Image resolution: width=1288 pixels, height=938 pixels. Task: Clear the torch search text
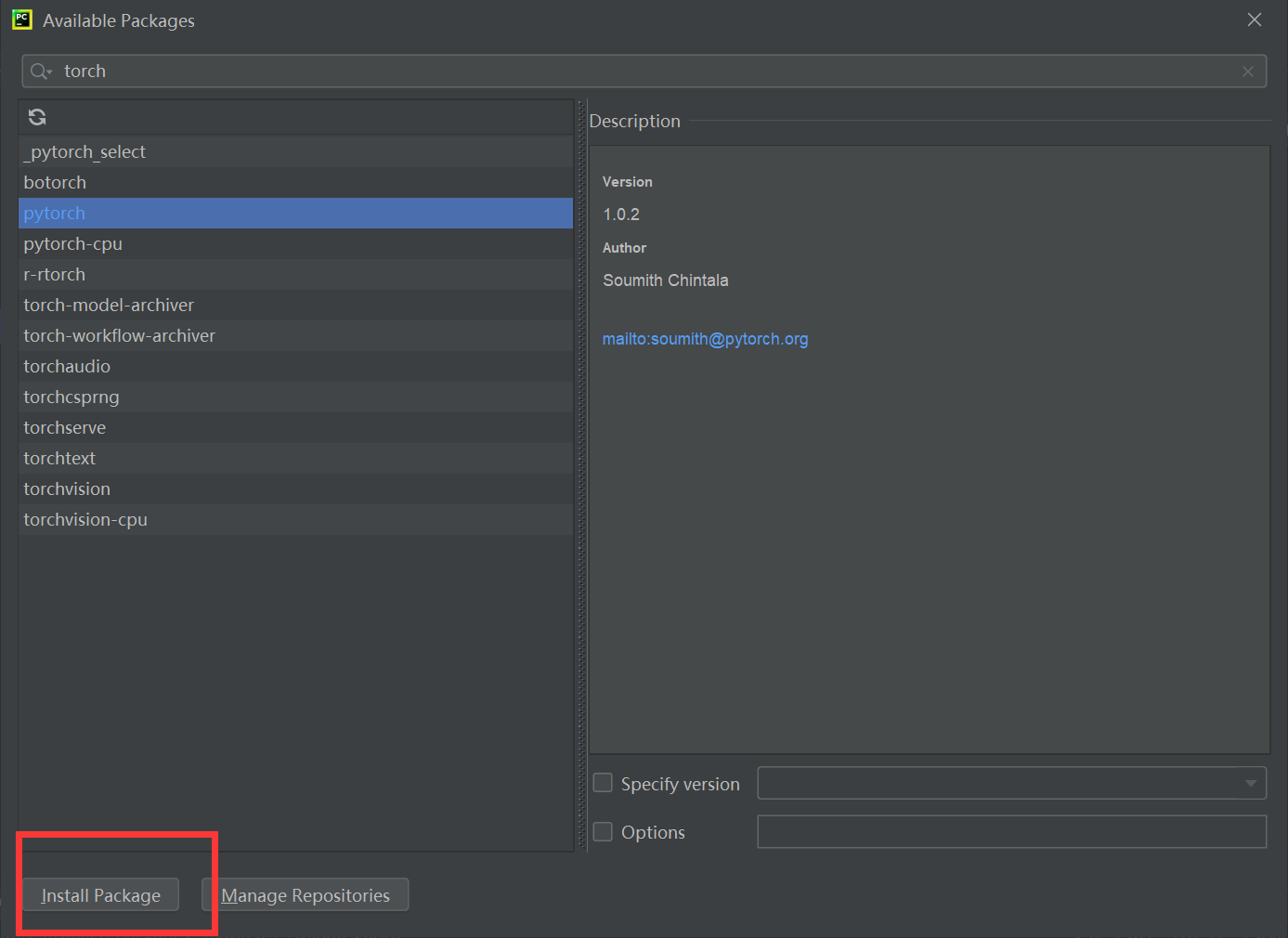[1248, 72]
